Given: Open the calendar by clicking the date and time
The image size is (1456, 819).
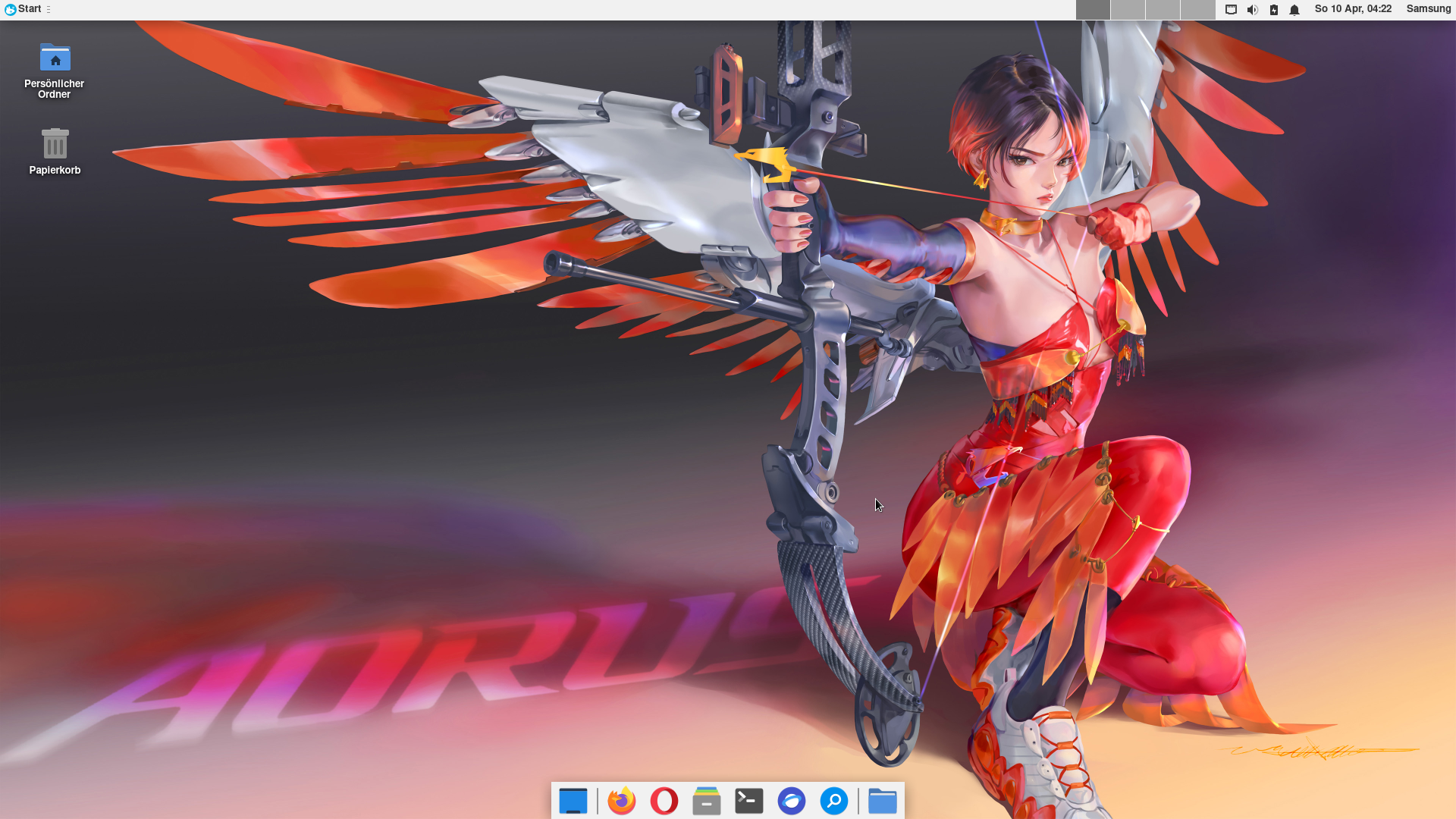Looking at the screenshot, I should (x=1353, y=8).
